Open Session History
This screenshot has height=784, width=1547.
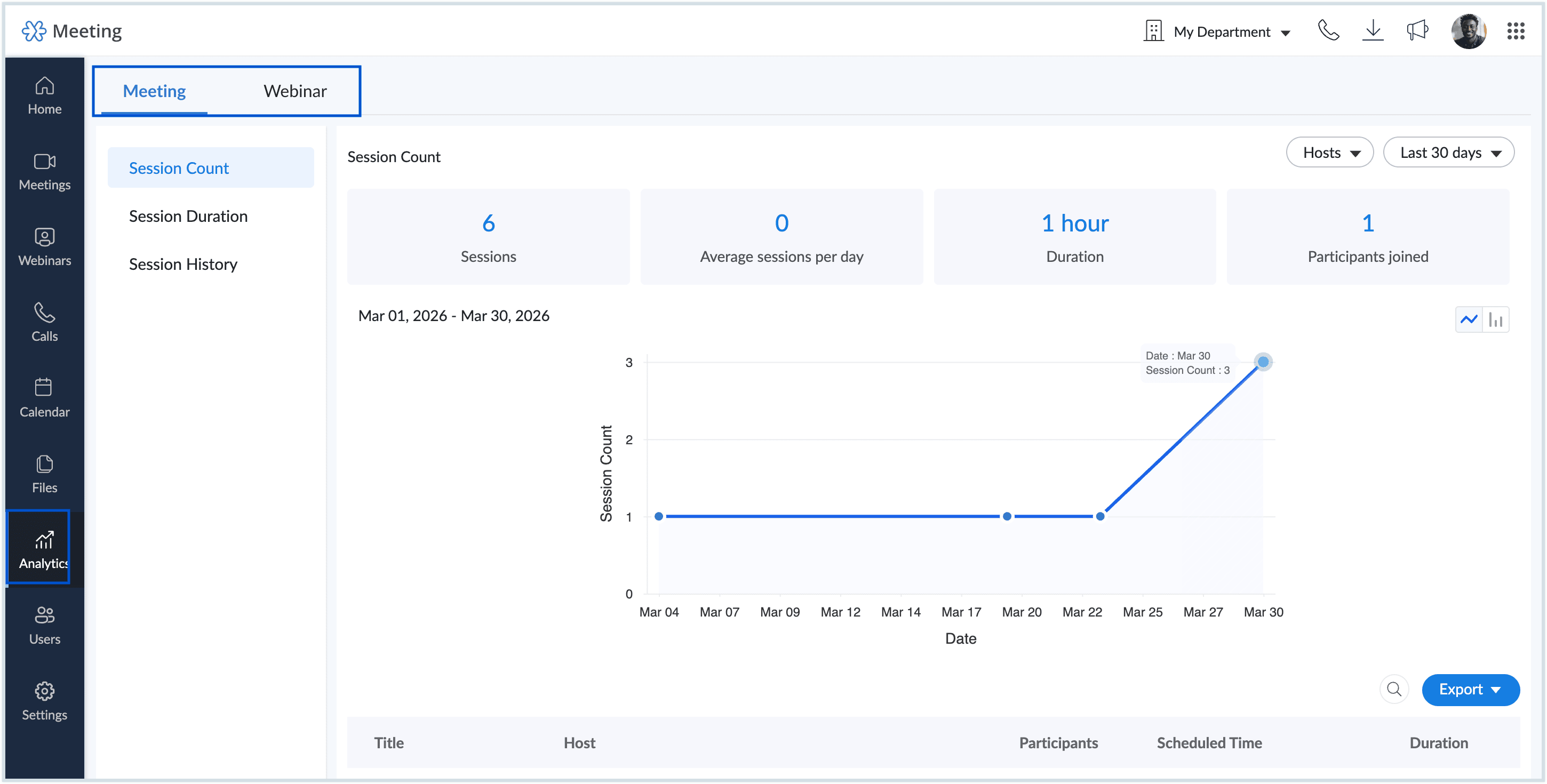(x=183, y=263)
